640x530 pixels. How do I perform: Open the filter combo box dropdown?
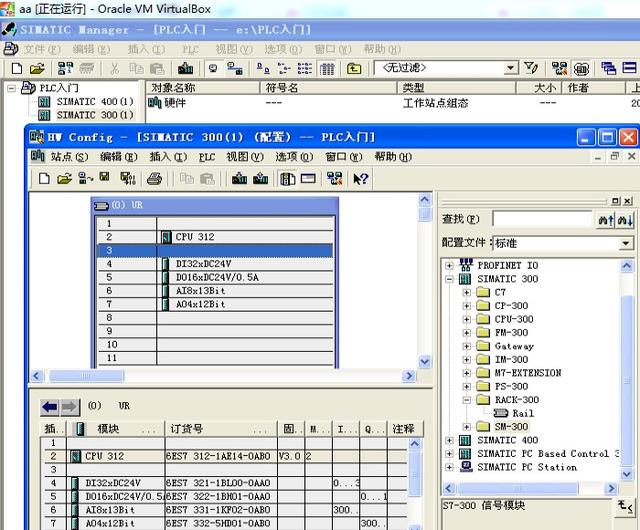[510, 68]
